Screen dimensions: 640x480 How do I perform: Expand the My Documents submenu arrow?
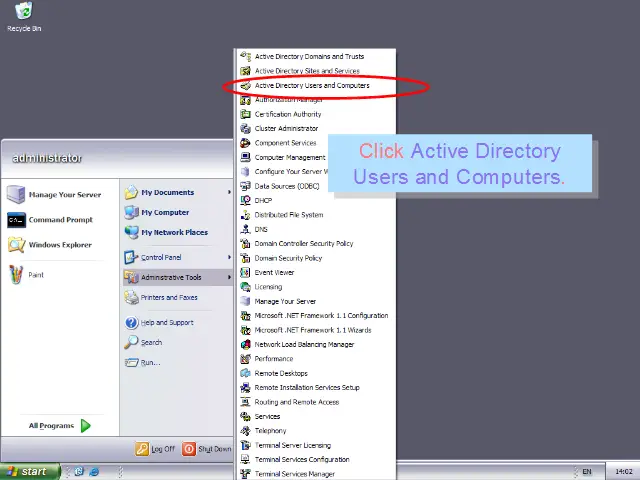click(x=229, y=192)
